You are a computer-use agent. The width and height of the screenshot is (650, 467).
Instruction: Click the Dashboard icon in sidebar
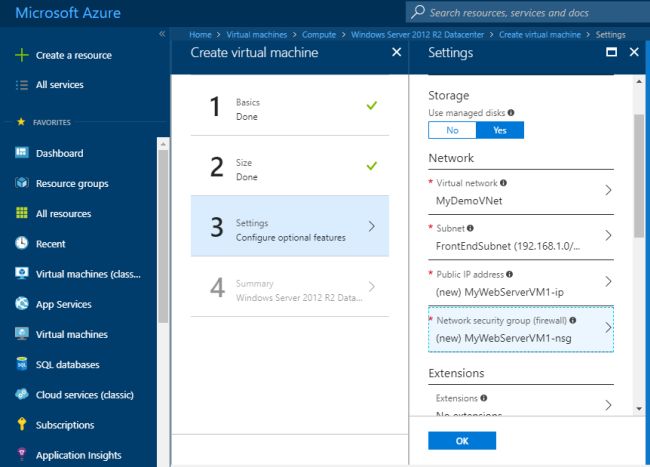(21, 153)
